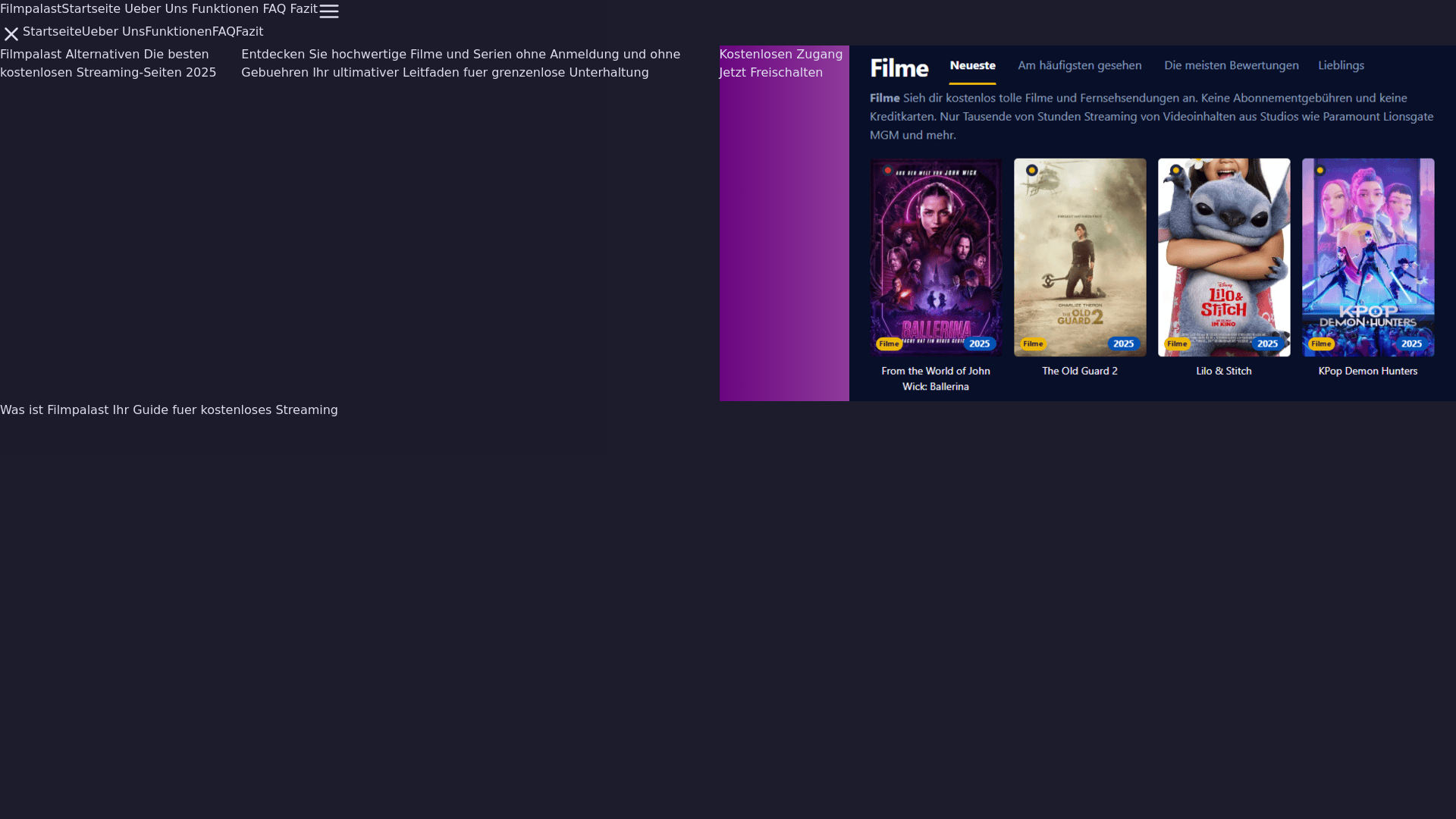Go to Startseite in the top navigation
This screenshot has height=819, width=1456.
[x=91, y=9]
